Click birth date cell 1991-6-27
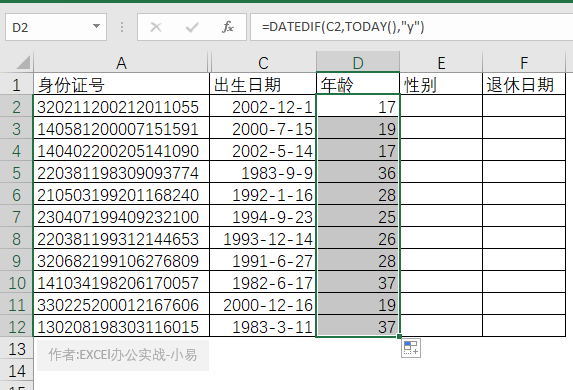 point(263,260)
